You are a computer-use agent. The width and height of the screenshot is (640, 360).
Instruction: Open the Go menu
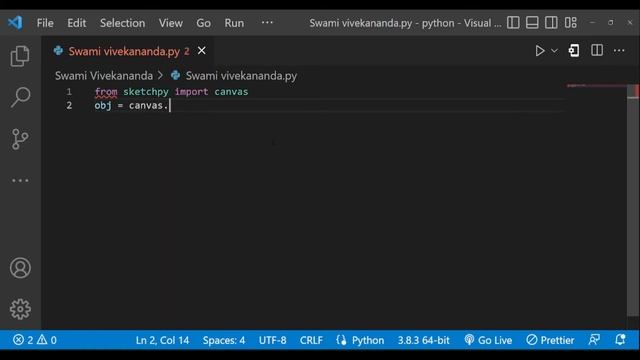203,23
